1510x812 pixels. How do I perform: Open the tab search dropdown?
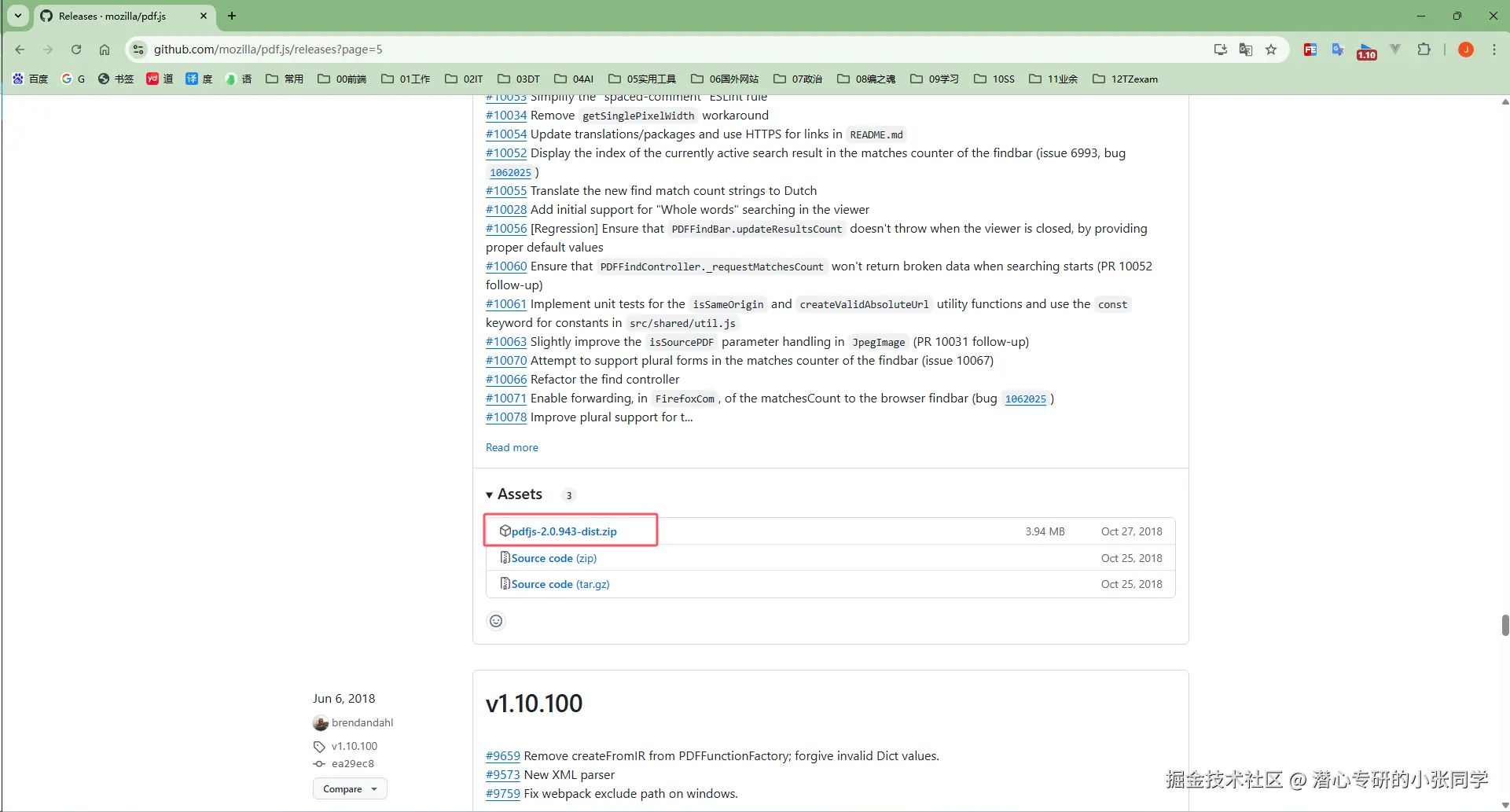18,16
